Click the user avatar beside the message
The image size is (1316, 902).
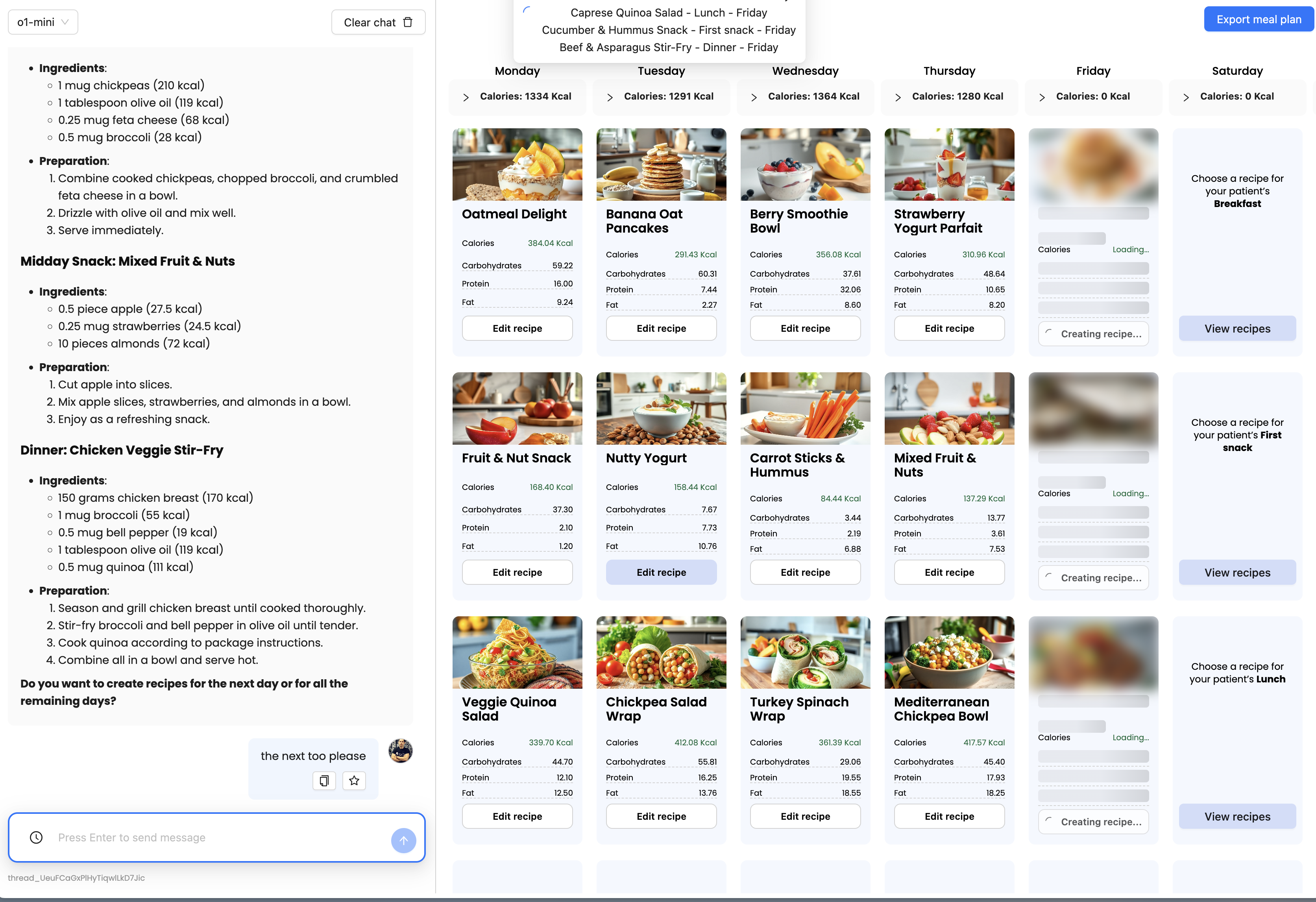(400, 751)
